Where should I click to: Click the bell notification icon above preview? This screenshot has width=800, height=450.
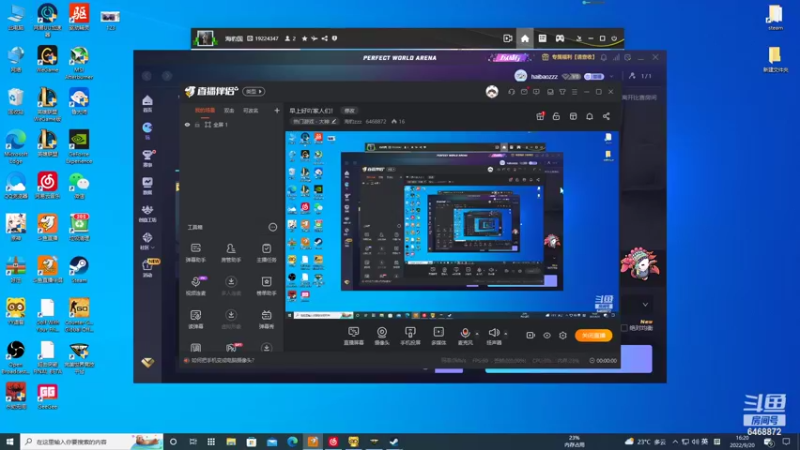(x=589, y=116)
